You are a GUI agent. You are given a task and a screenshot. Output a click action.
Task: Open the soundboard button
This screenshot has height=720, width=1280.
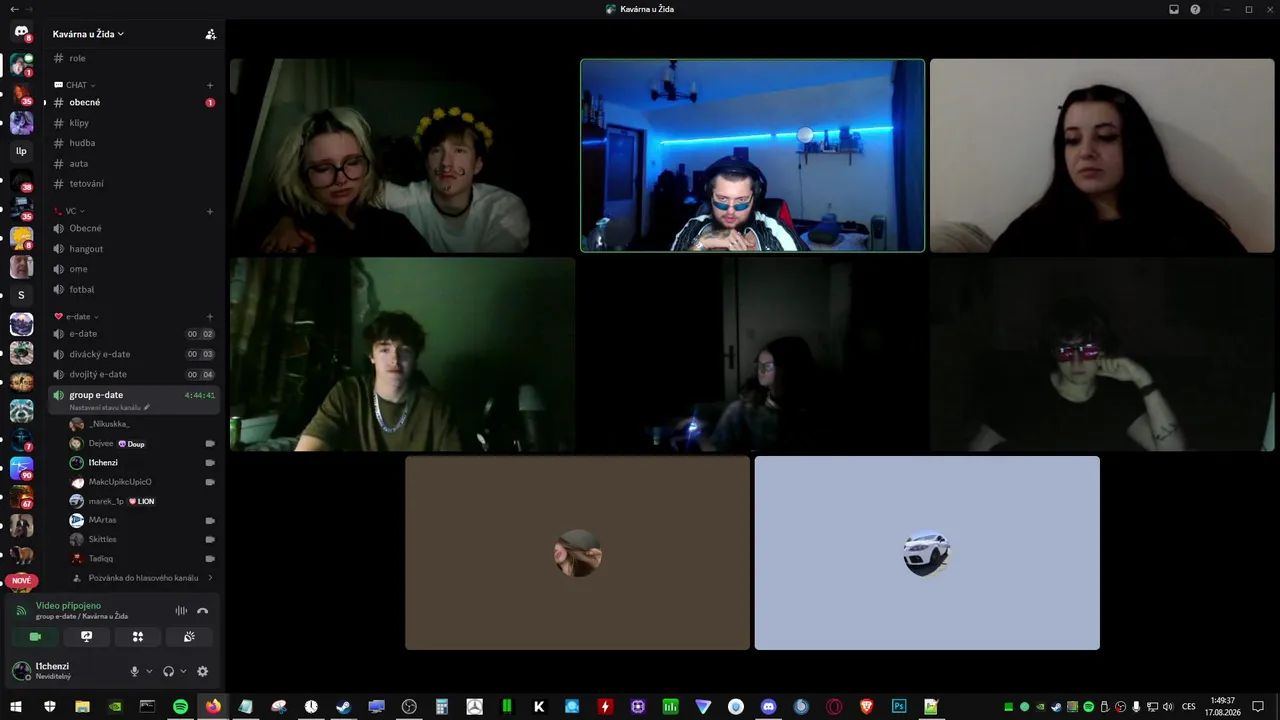[x=189, y=637]
